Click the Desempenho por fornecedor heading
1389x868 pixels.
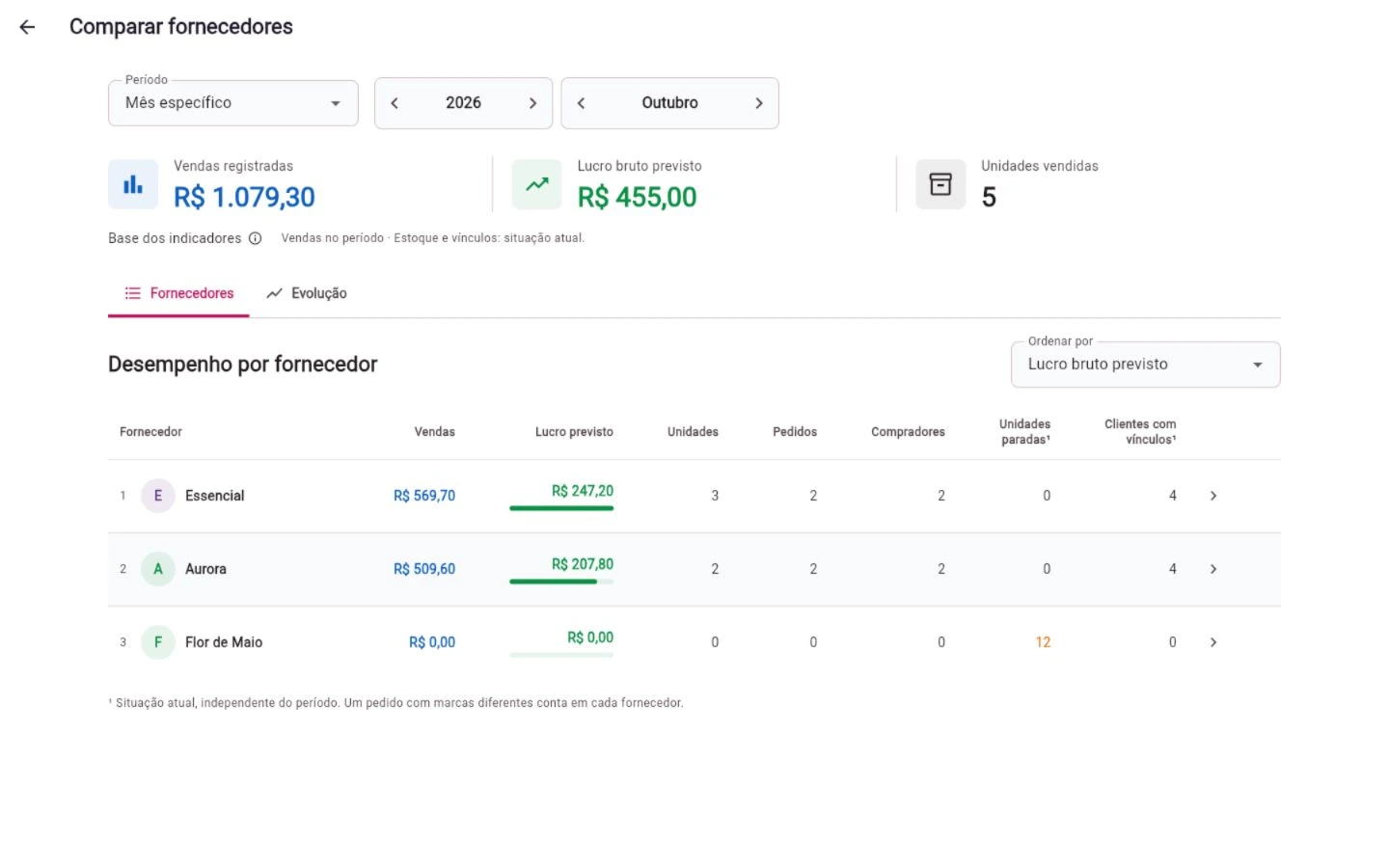point(243,365)
